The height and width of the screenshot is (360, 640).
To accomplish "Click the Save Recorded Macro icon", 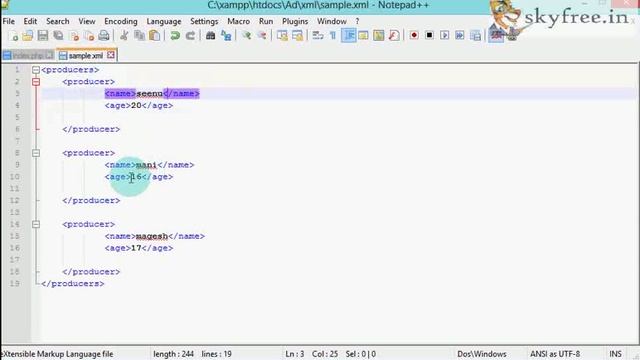I will tap(475, 36).
